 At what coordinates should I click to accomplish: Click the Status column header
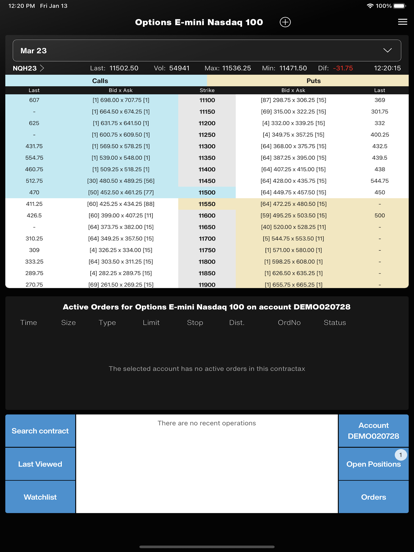335,322
